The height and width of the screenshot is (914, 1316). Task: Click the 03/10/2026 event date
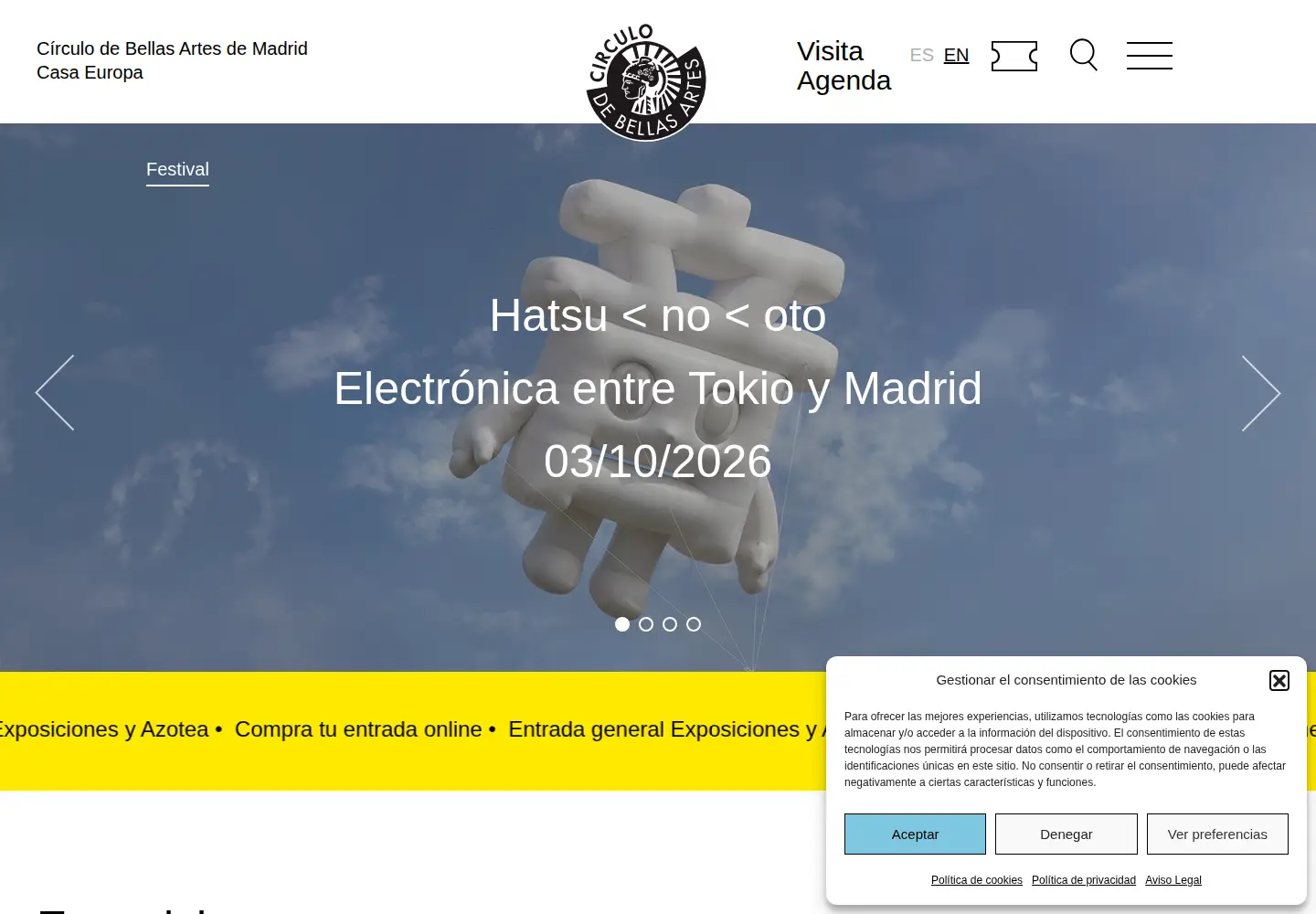658,462
